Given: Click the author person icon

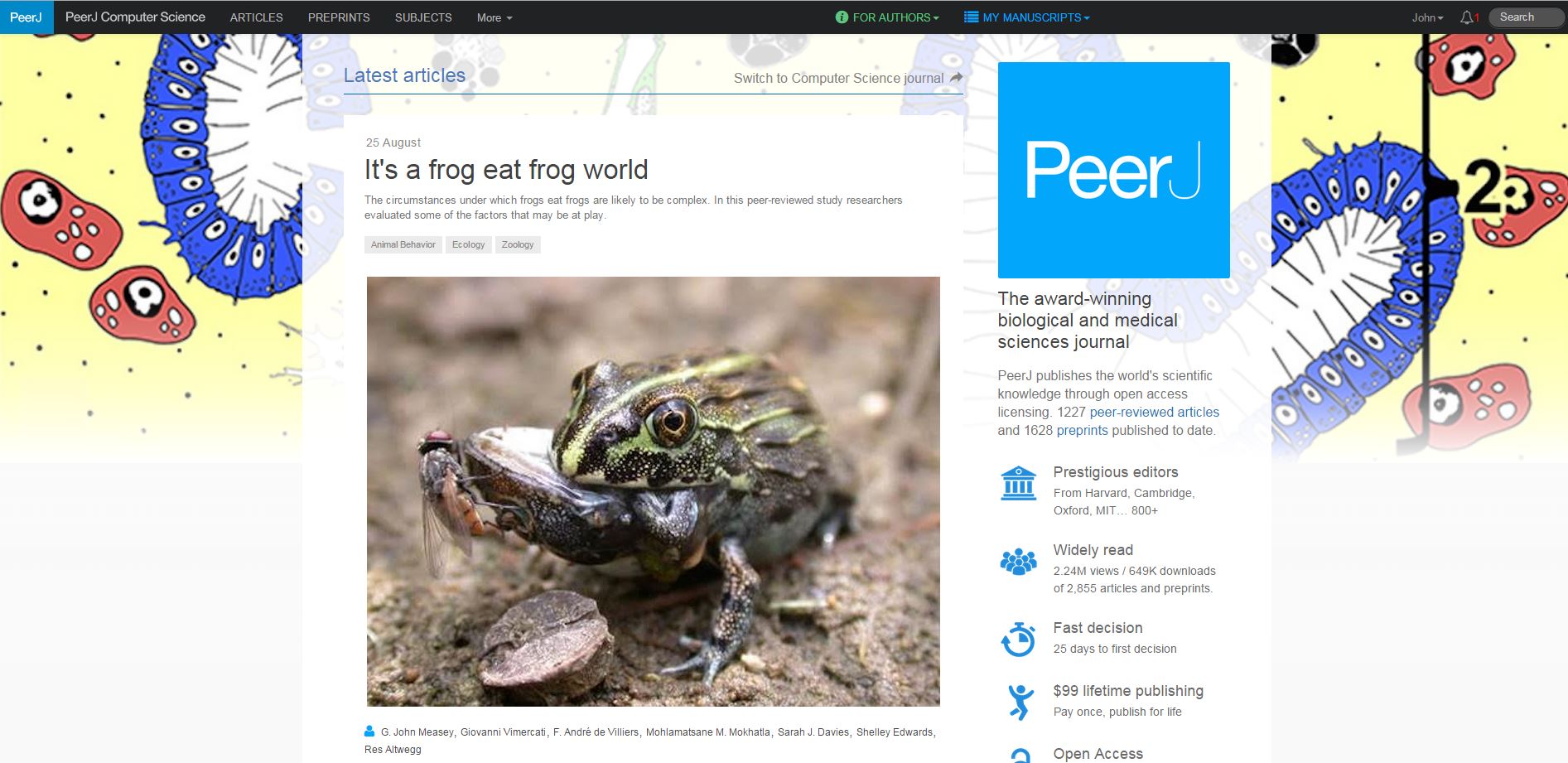Looking at the screenshot, I should [369, 731].
